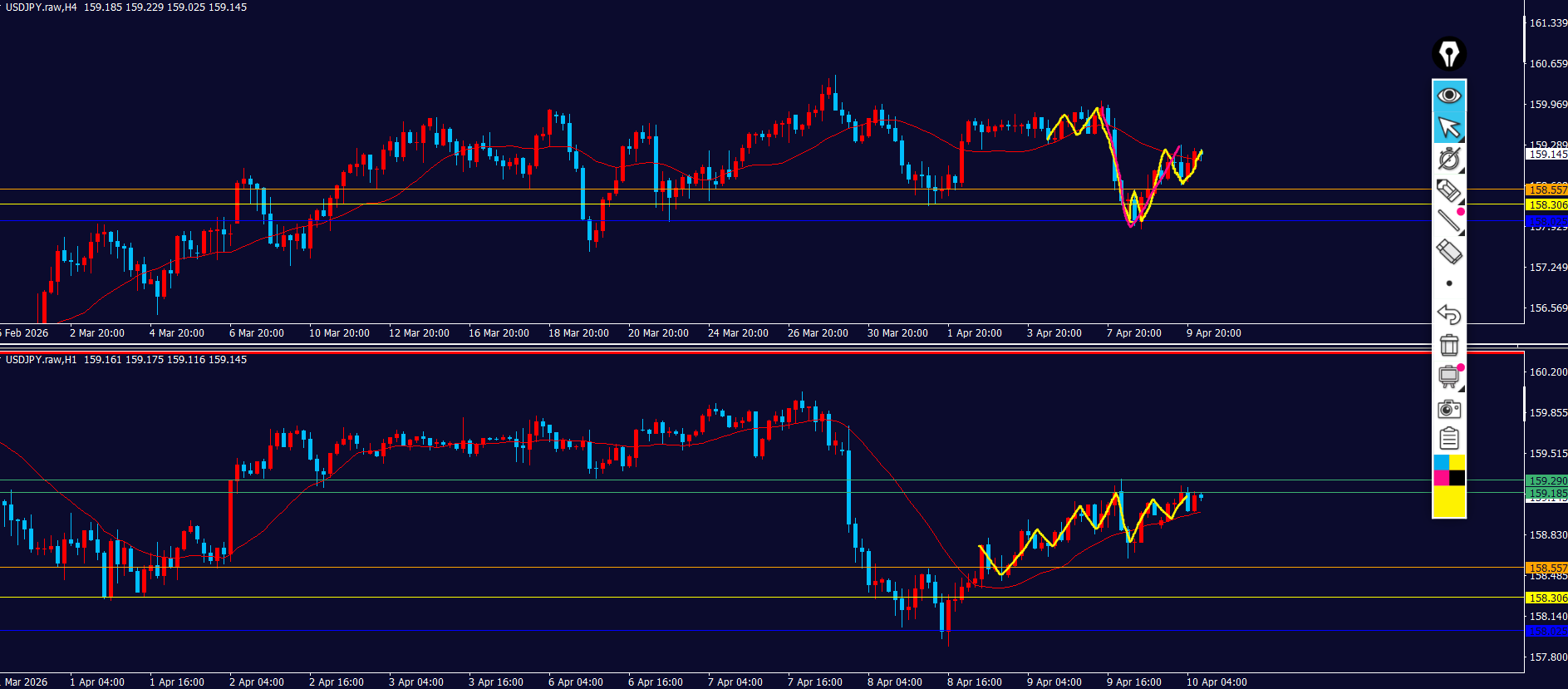This screenshot has width=1568, height=689.
Task: Select the highlighter marker tool
Action: pyautogui.click(x=1448, y=190)
